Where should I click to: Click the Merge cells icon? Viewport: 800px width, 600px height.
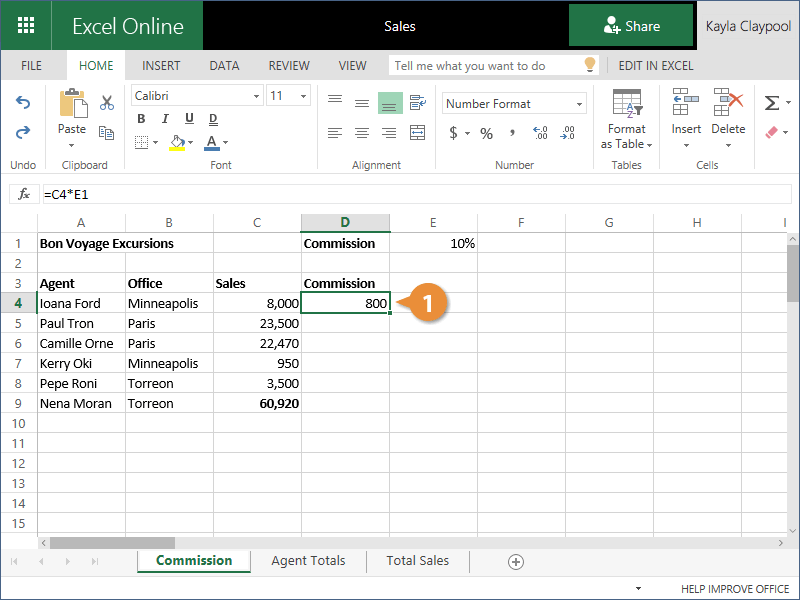417,133
